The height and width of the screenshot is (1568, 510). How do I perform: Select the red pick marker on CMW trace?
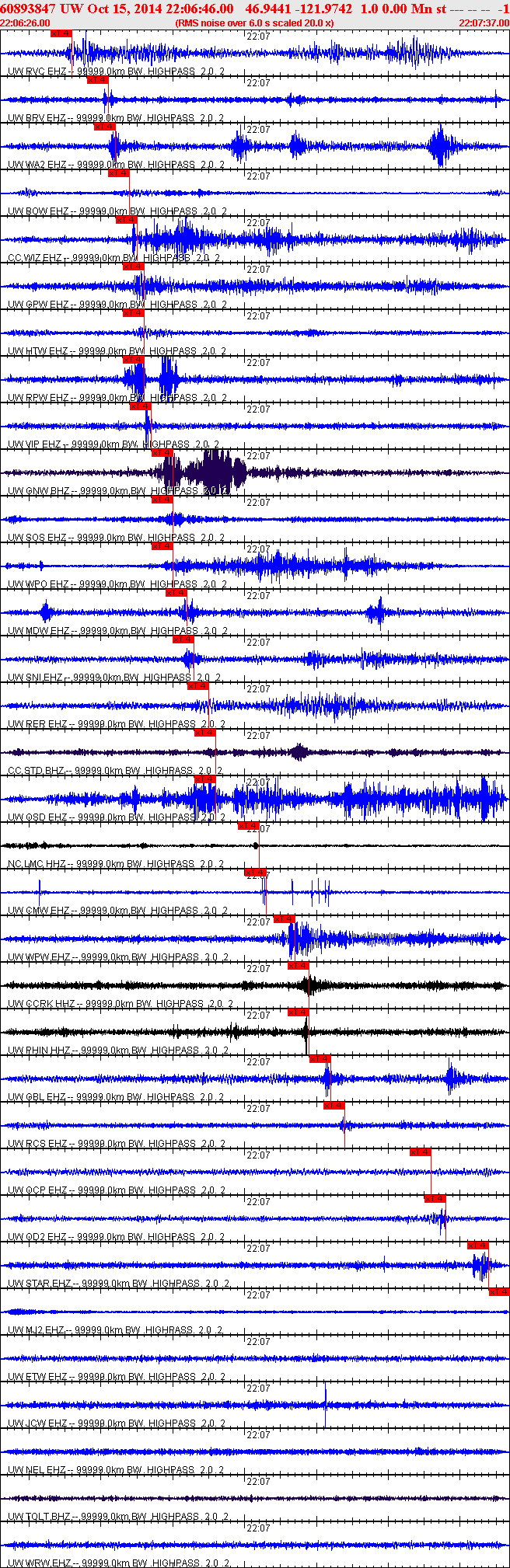pyautogui.click(x=256, y=873)
